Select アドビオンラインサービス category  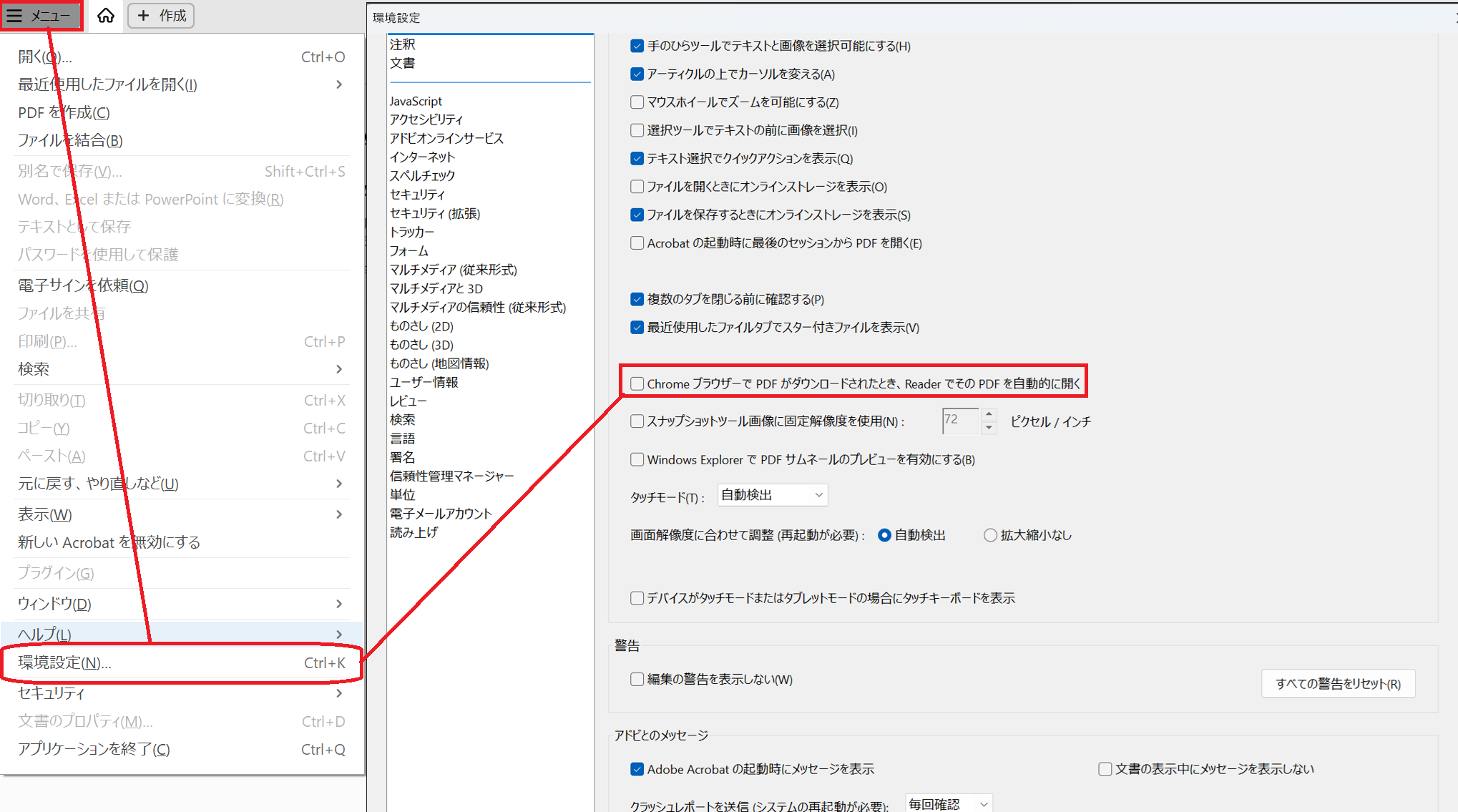click(446, 138)
